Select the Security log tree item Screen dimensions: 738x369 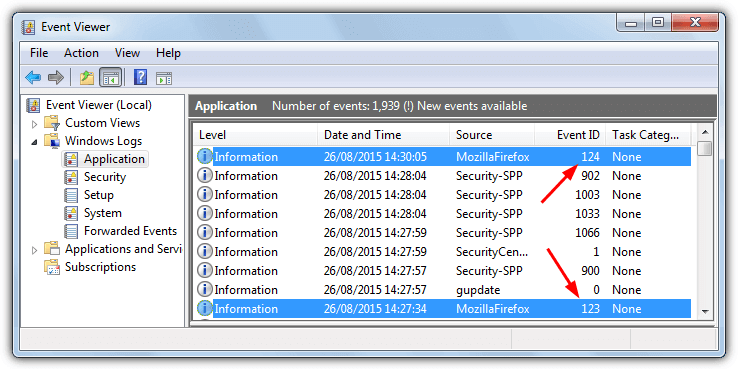[104, 177]
